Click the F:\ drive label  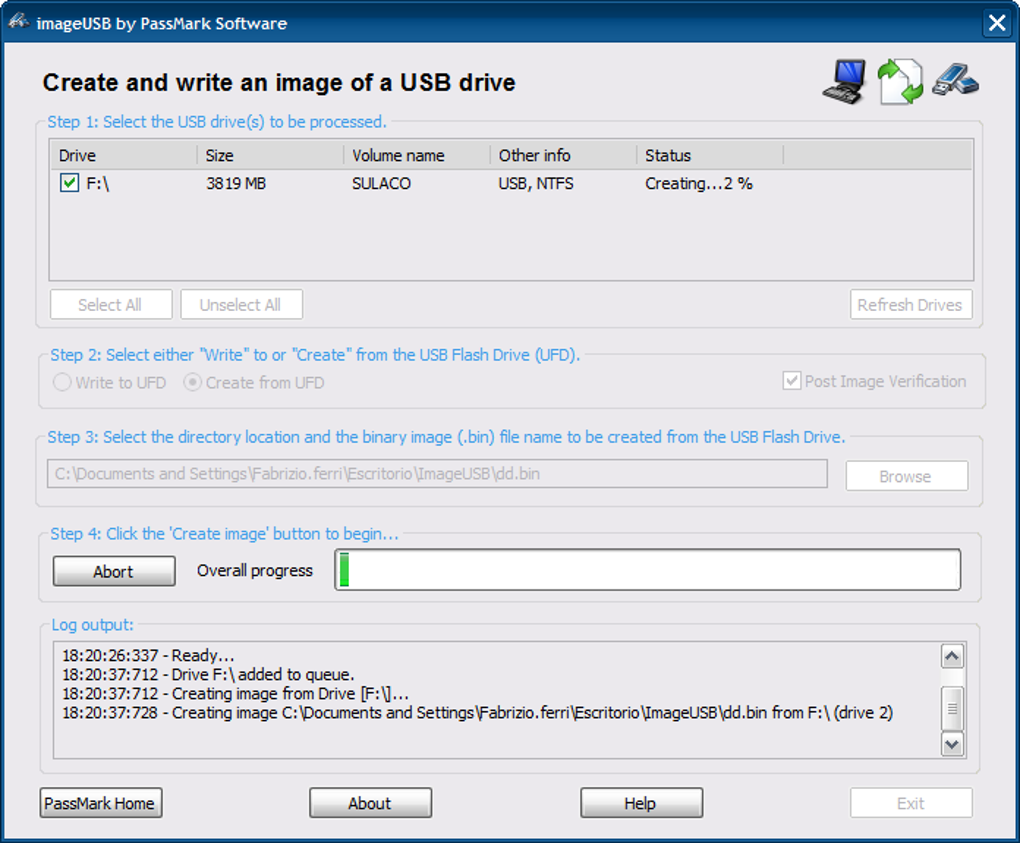[98, 183]
